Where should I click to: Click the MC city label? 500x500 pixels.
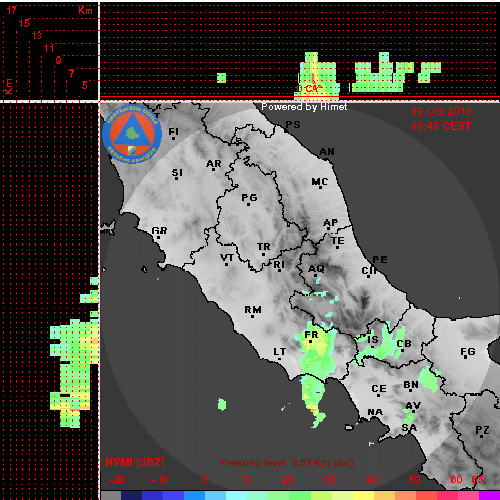(320, 182)
